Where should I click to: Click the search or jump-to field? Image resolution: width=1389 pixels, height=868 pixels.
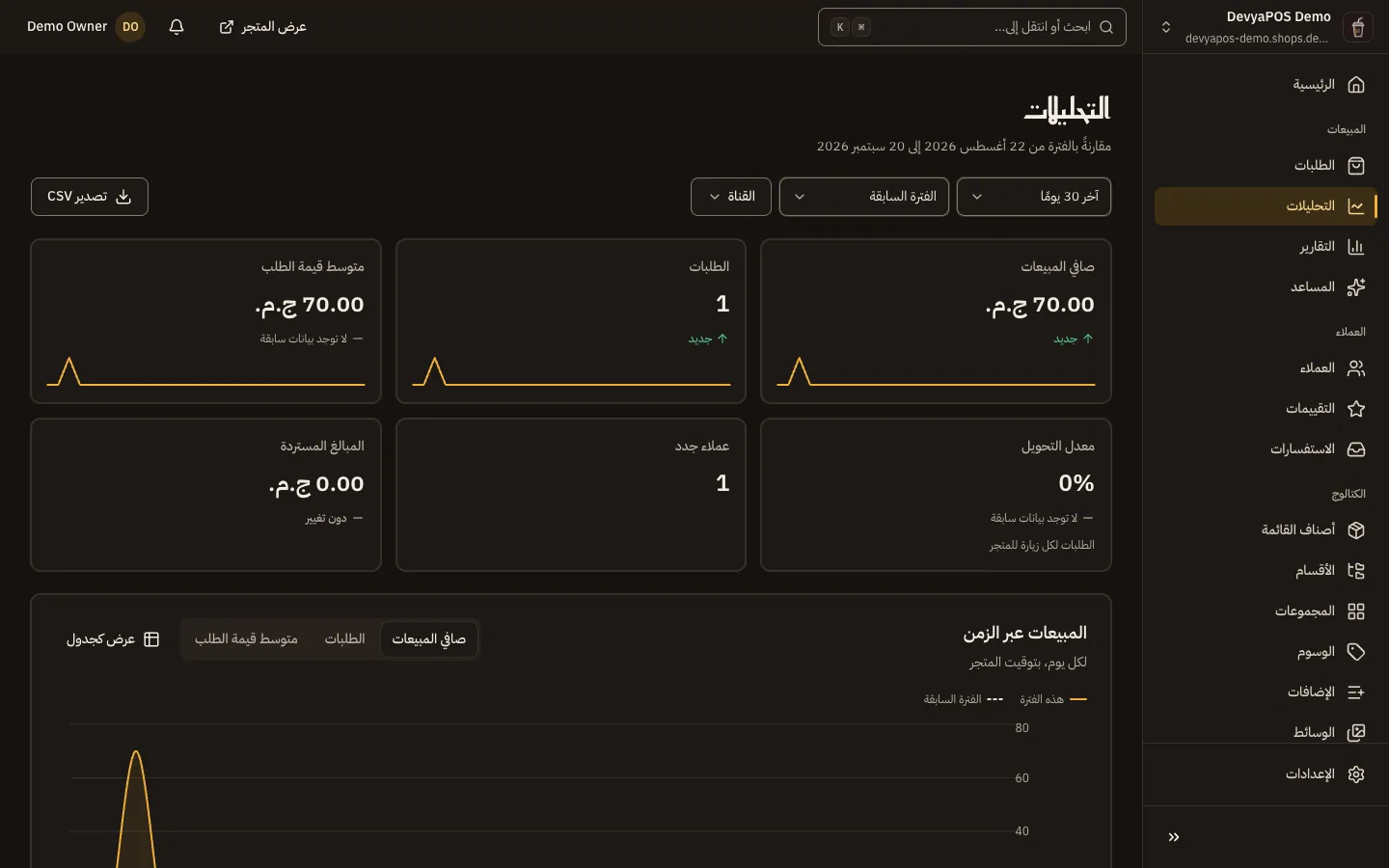tap(972, 27)
